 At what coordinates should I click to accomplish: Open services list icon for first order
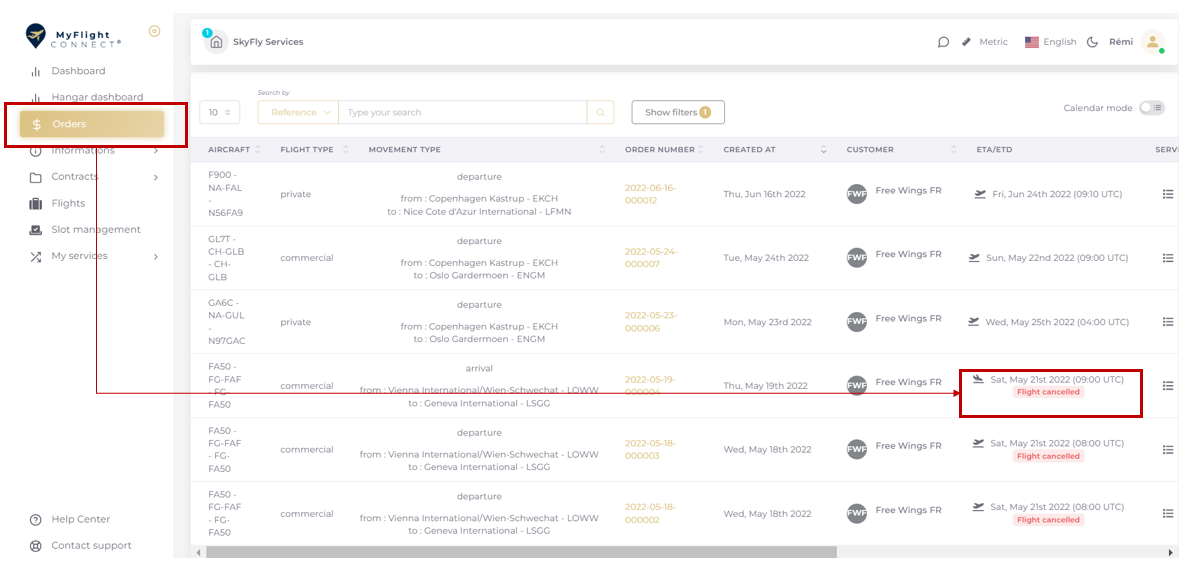point(1167,194)
